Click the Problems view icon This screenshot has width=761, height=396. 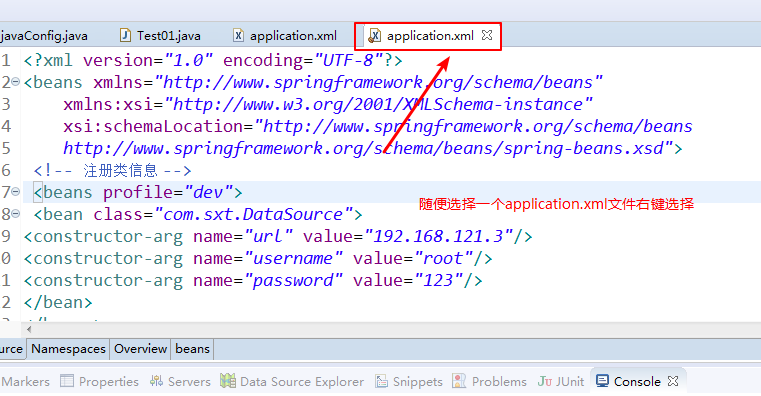click(x=459, y=380)
